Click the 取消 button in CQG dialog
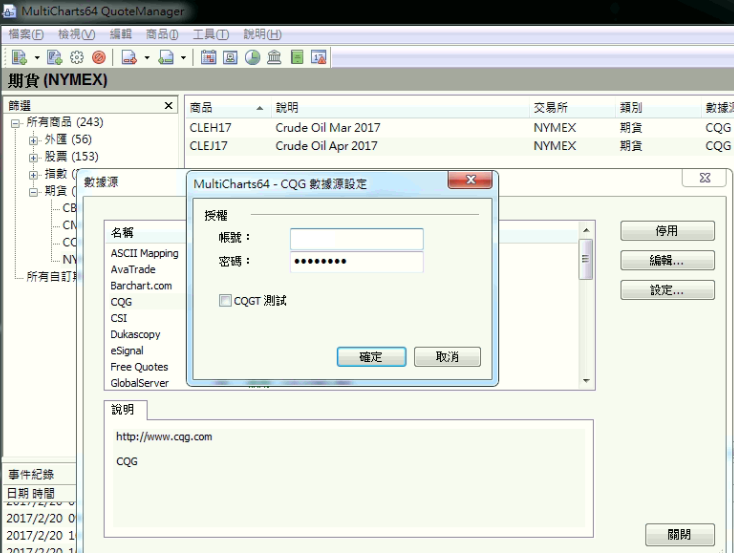Screen dimensions: 734x553 [447, 357]
